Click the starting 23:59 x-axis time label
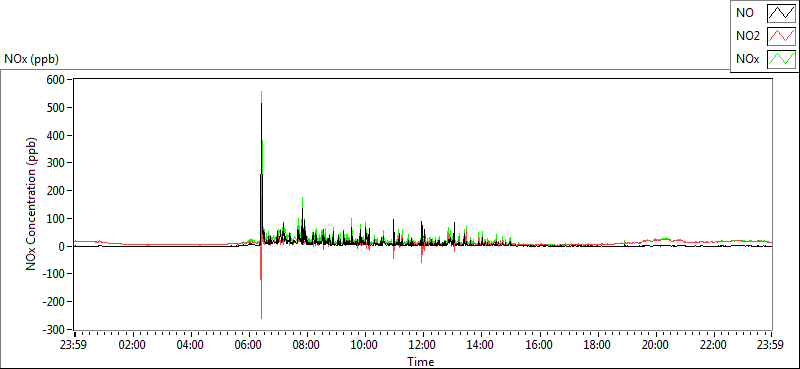Viewport: 800px width, 369px height. pyautogui.click(x=74, y=344)
